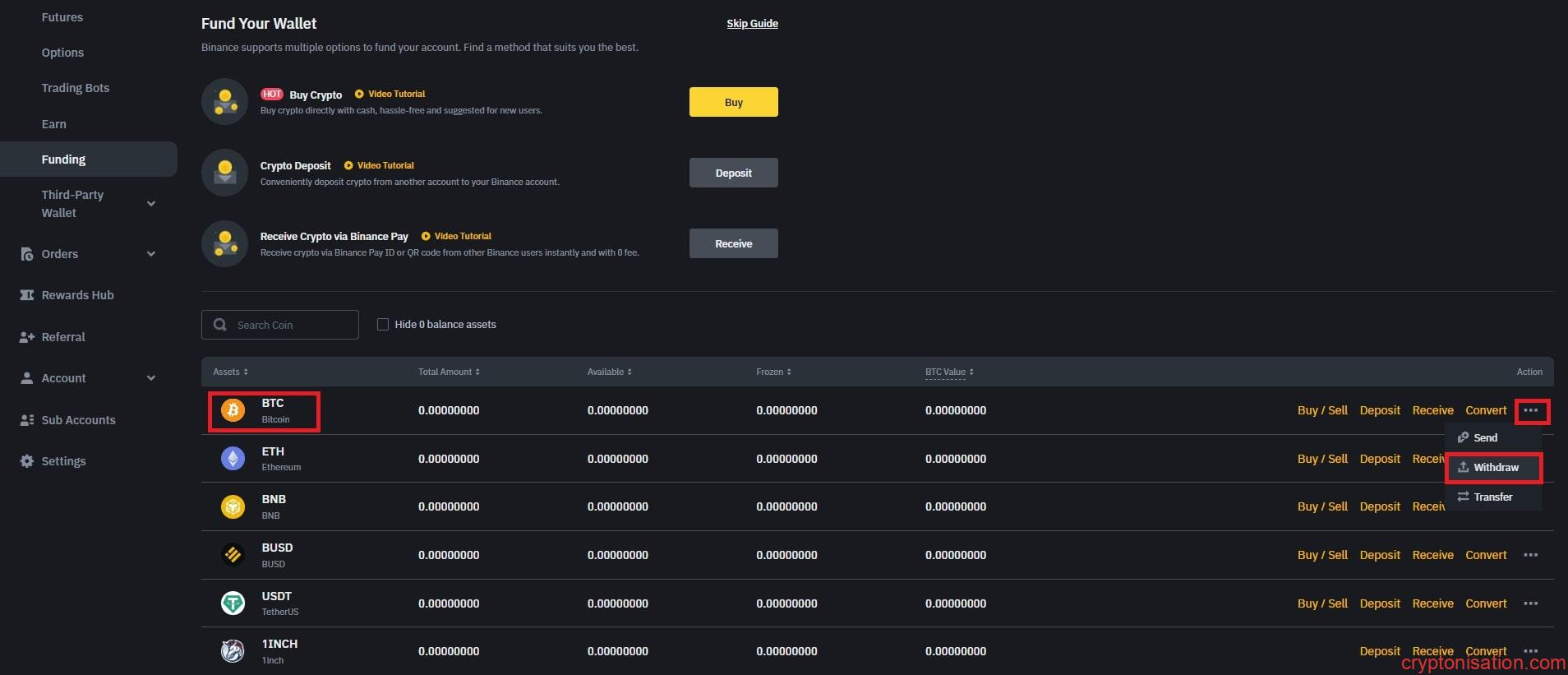Click the Ethereum coin icon
Viewport: 1568px width, 675px height.
(x=233, y=459)
